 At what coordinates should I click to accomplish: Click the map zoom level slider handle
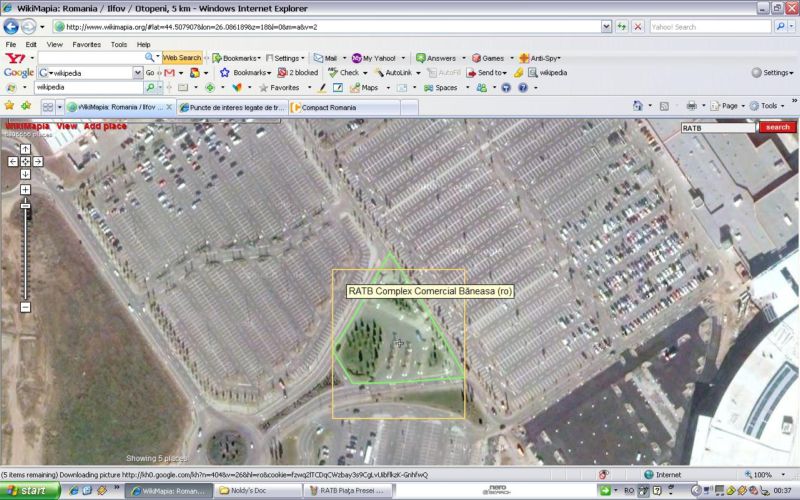tap(25, 205)
